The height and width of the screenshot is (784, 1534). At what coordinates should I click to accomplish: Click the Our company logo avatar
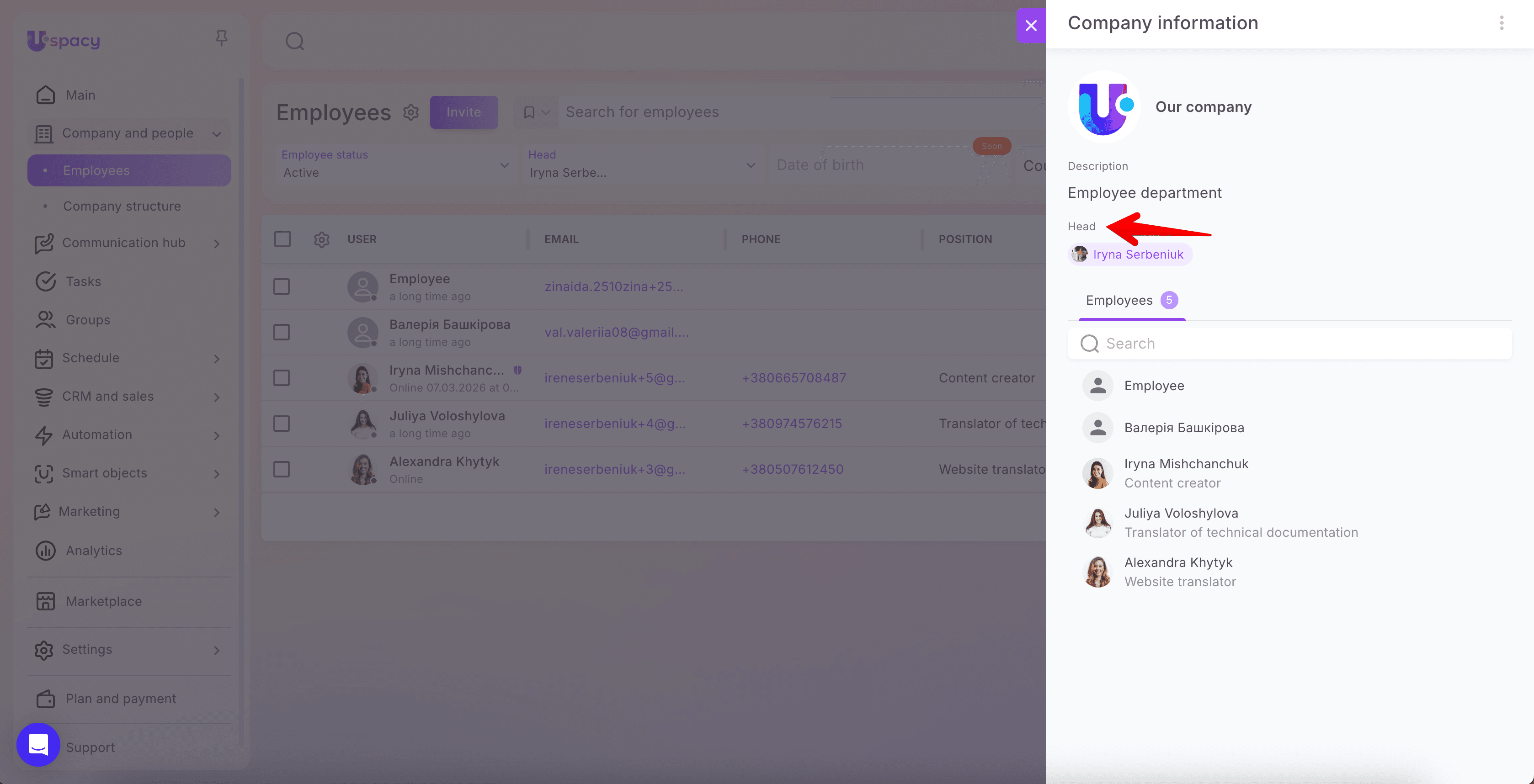(x=1103, y=107)
